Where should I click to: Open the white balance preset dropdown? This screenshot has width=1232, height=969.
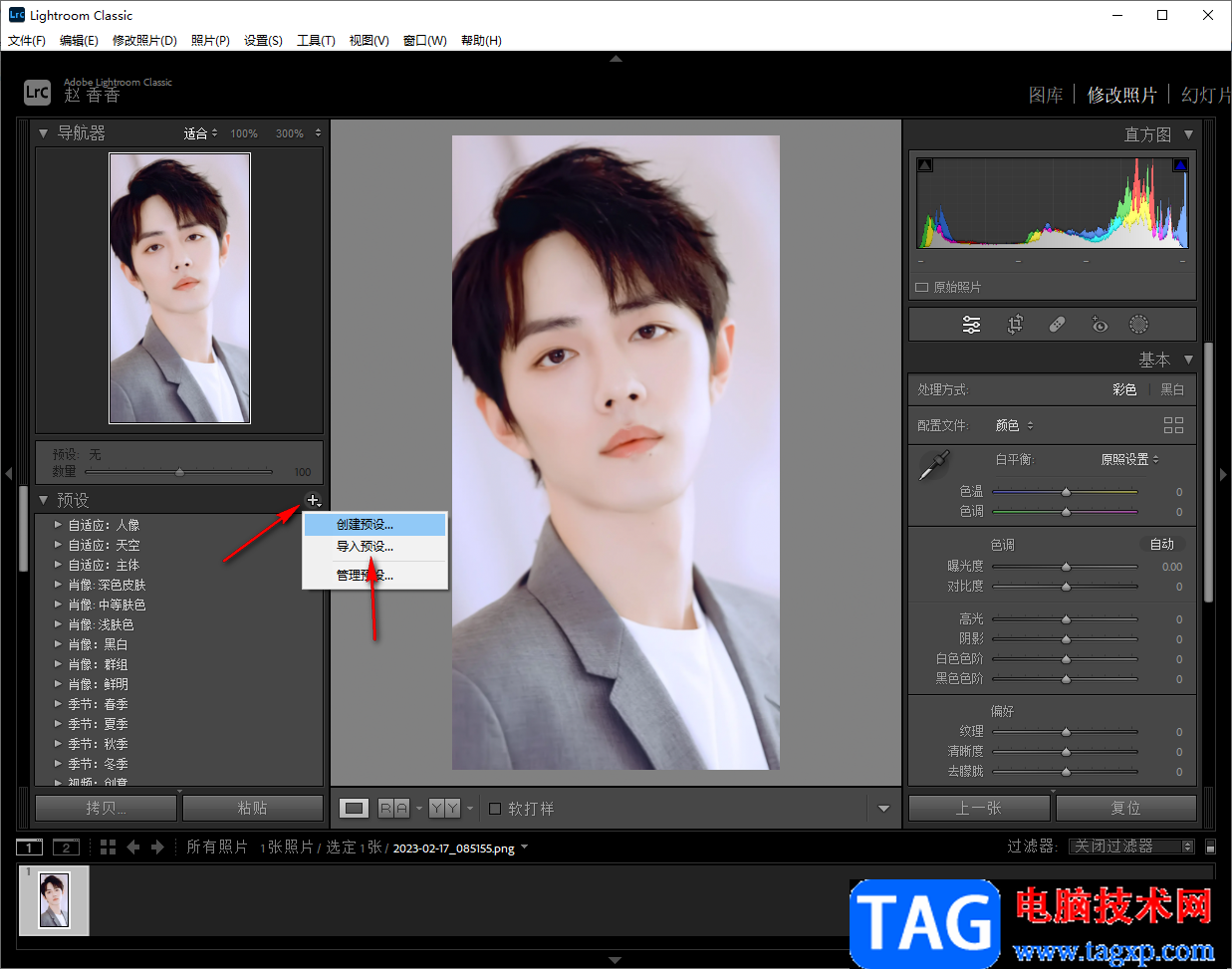[1129, 459]
